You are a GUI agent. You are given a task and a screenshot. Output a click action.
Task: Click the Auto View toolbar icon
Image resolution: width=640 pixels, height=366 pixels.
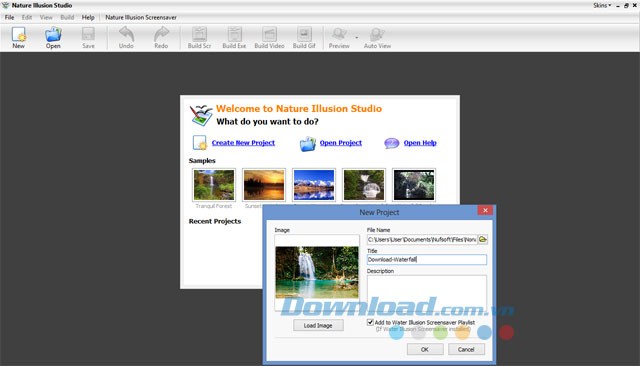pyautogui.click(x=377, y=34)
